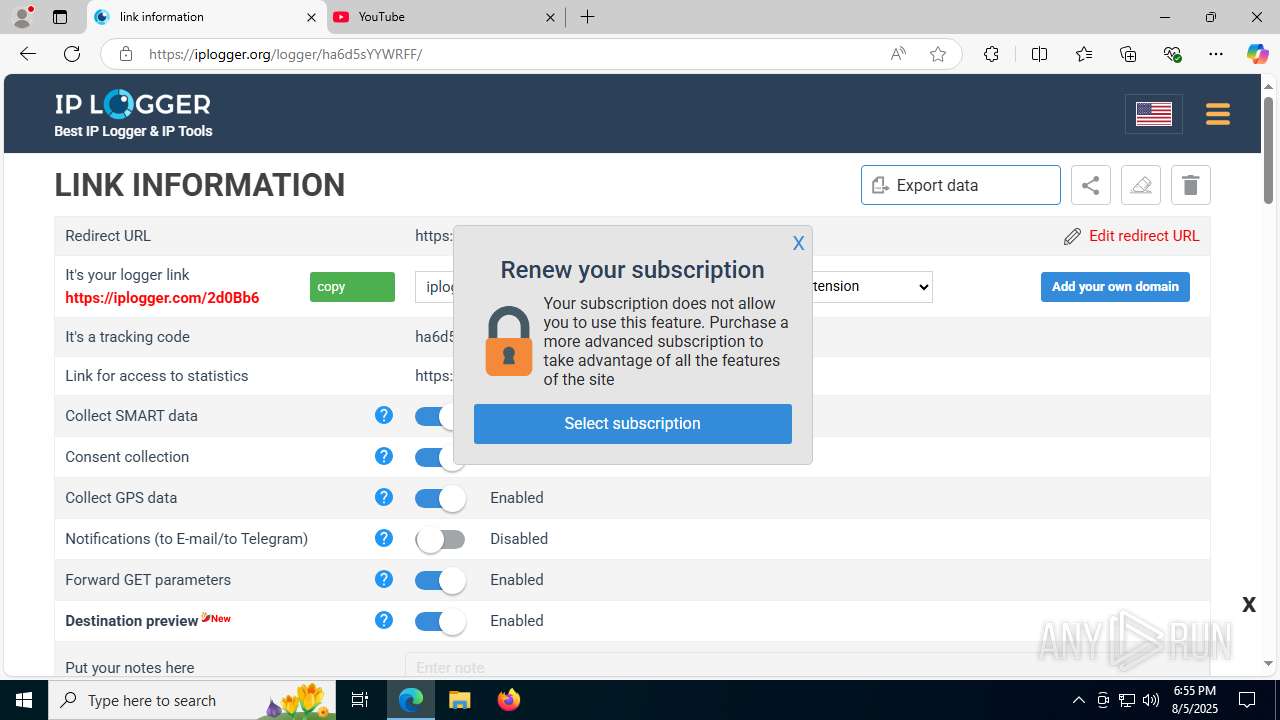The width and height of the screenshot is (1280, 720).
Task: Click green copy button
Action: (352, 287)
